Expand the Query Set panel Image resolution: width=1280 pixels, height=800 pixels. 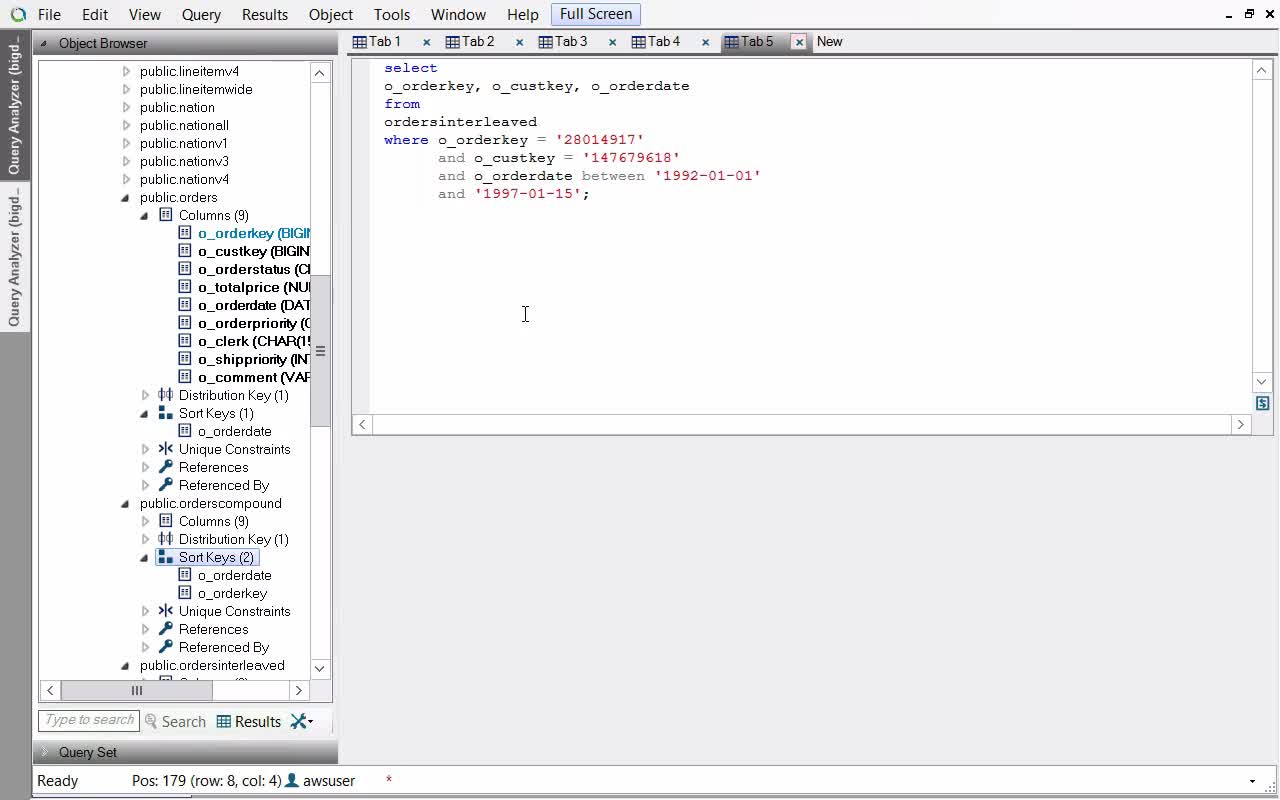(44, 752)
